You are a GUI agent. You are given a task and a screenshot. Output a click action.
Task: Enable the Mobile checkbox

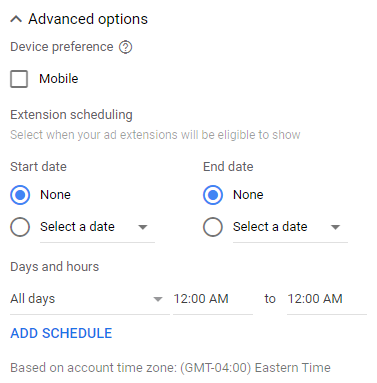pos(19,79)
